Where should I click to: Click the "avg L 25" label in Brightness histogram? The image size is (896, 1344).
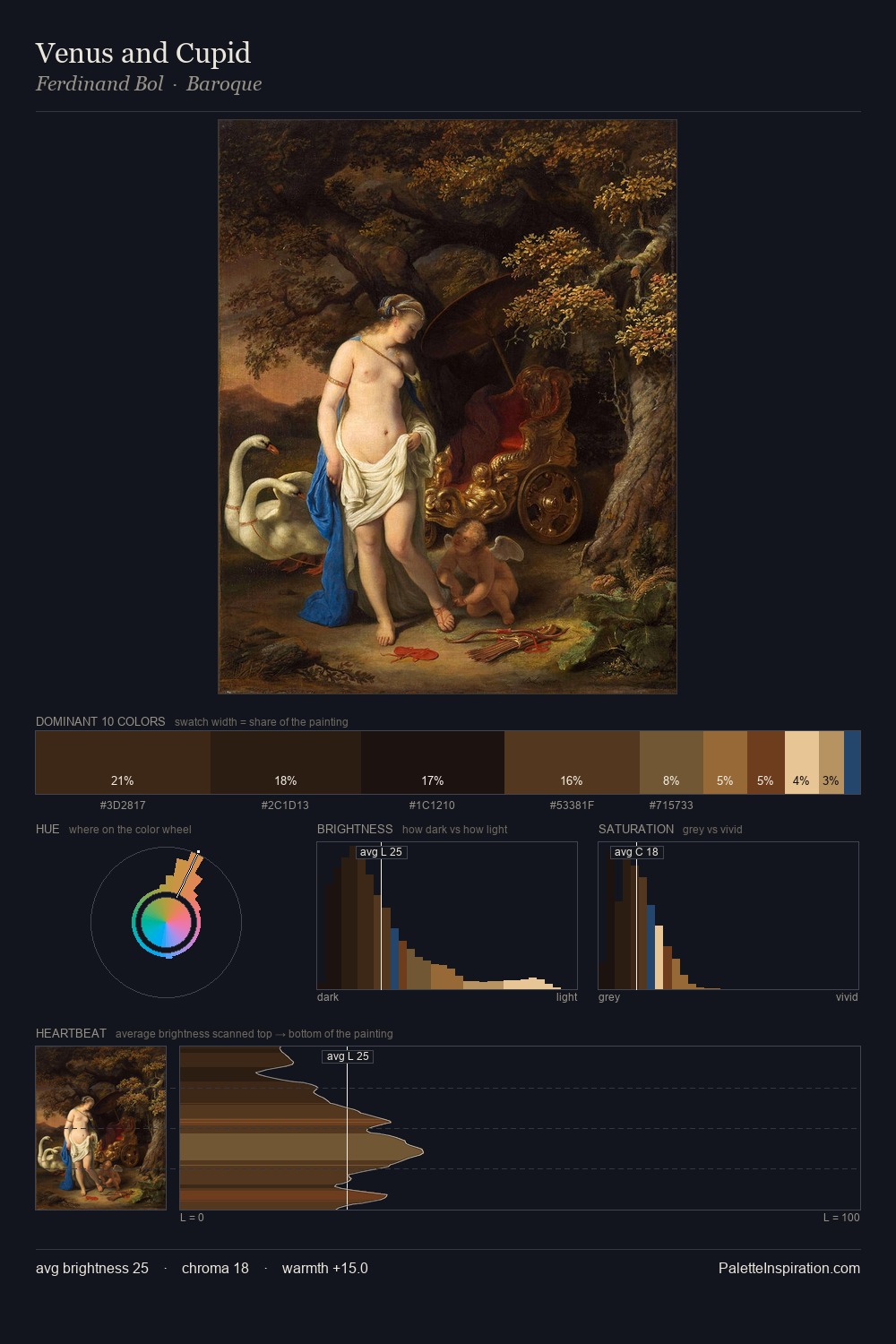tap(381, 852)
